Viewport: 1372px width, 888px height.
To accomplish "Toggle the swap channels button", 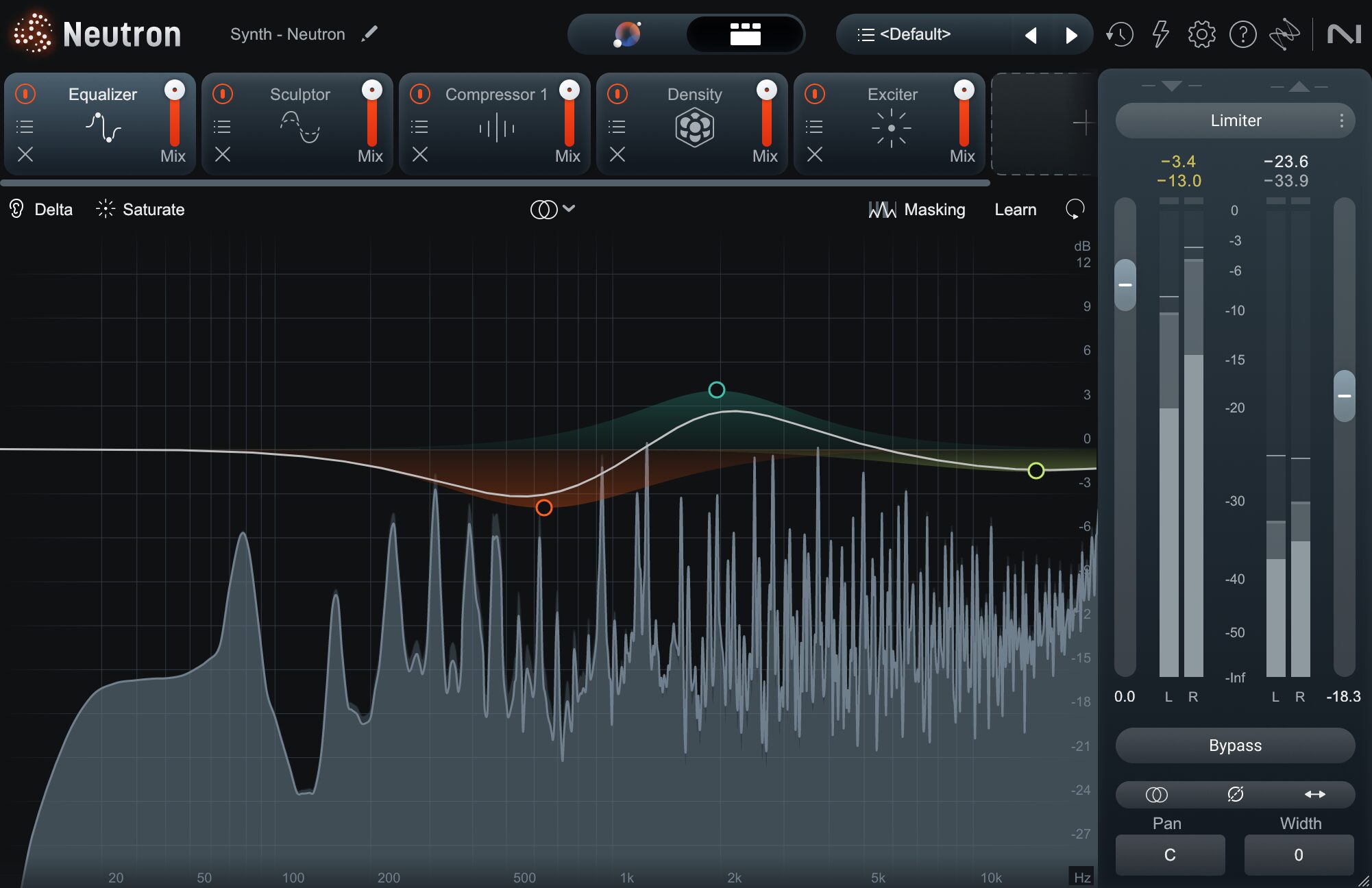I will click(x=1314, y=794).
